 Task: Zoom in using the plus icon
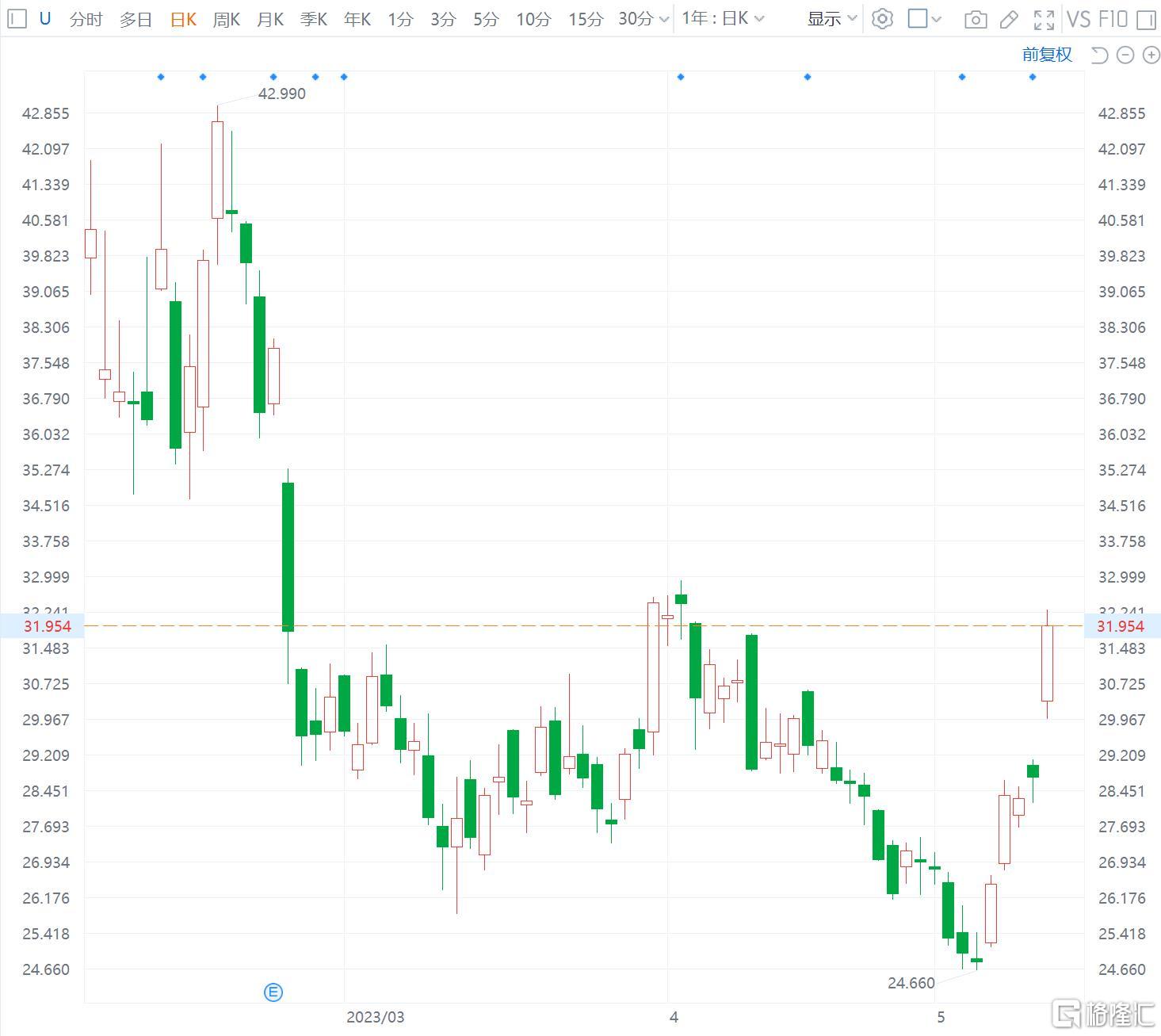[1151, 55]
